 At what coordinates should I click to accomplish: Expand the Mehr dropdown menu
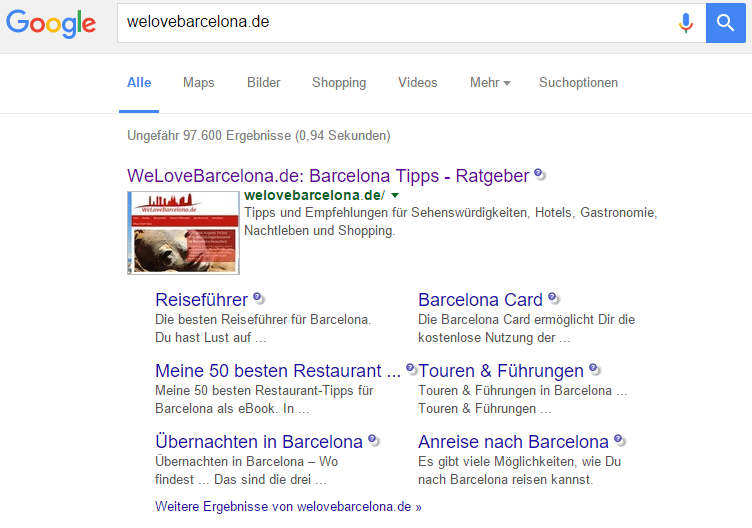[x=490, y=82]
